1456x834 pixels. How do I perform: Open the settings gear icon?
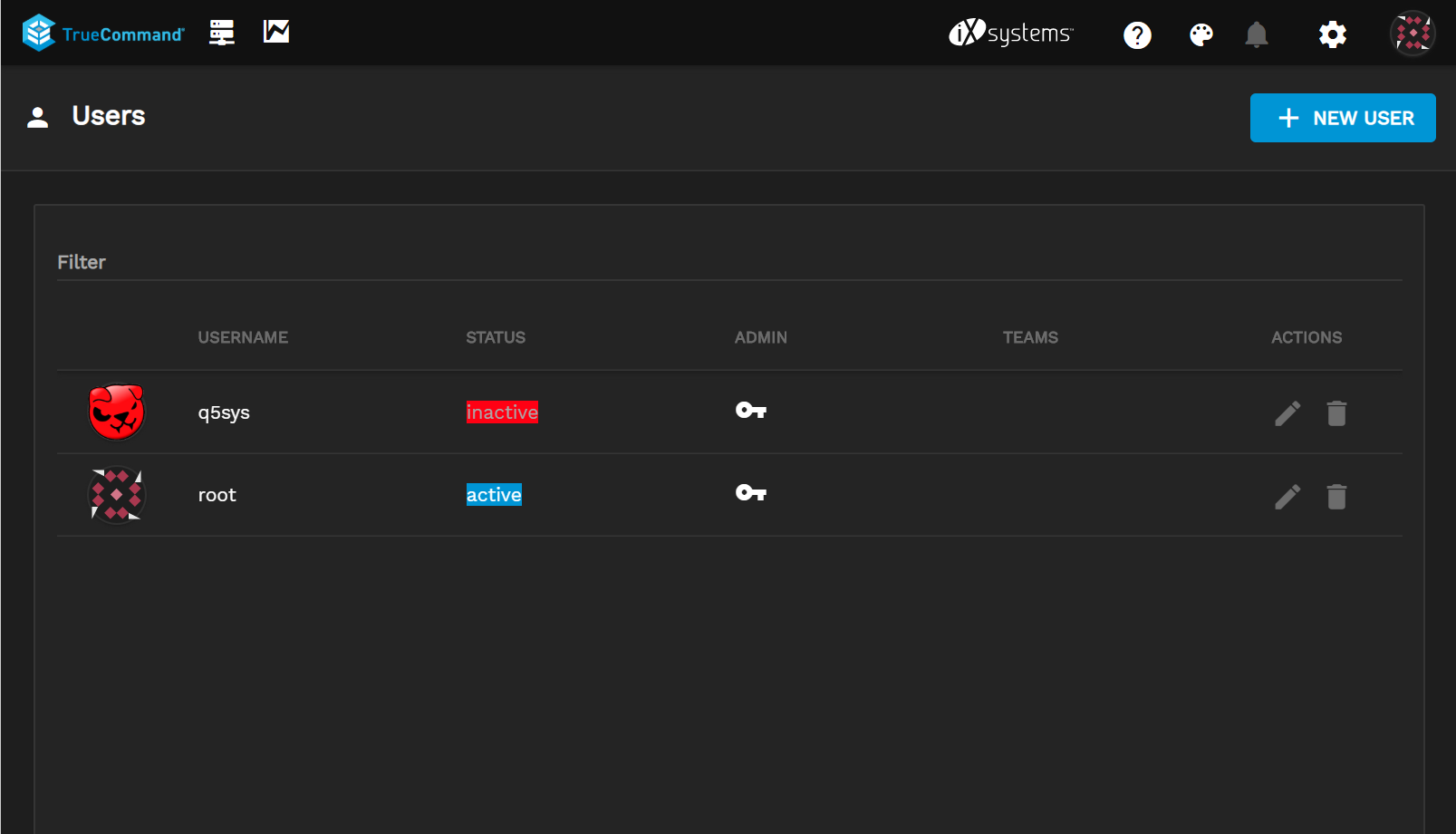(1332, 34)
